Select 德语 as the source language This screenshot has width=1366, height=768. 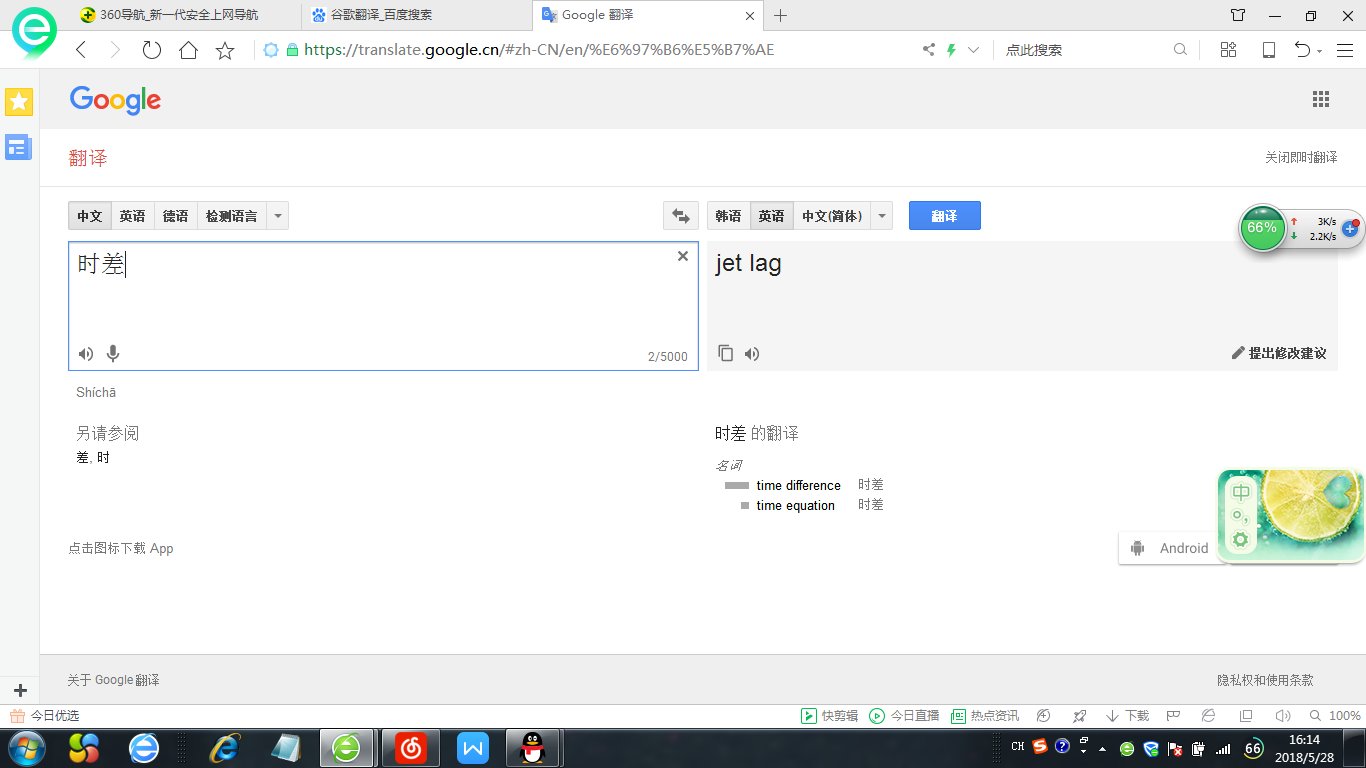click(175, 215)
